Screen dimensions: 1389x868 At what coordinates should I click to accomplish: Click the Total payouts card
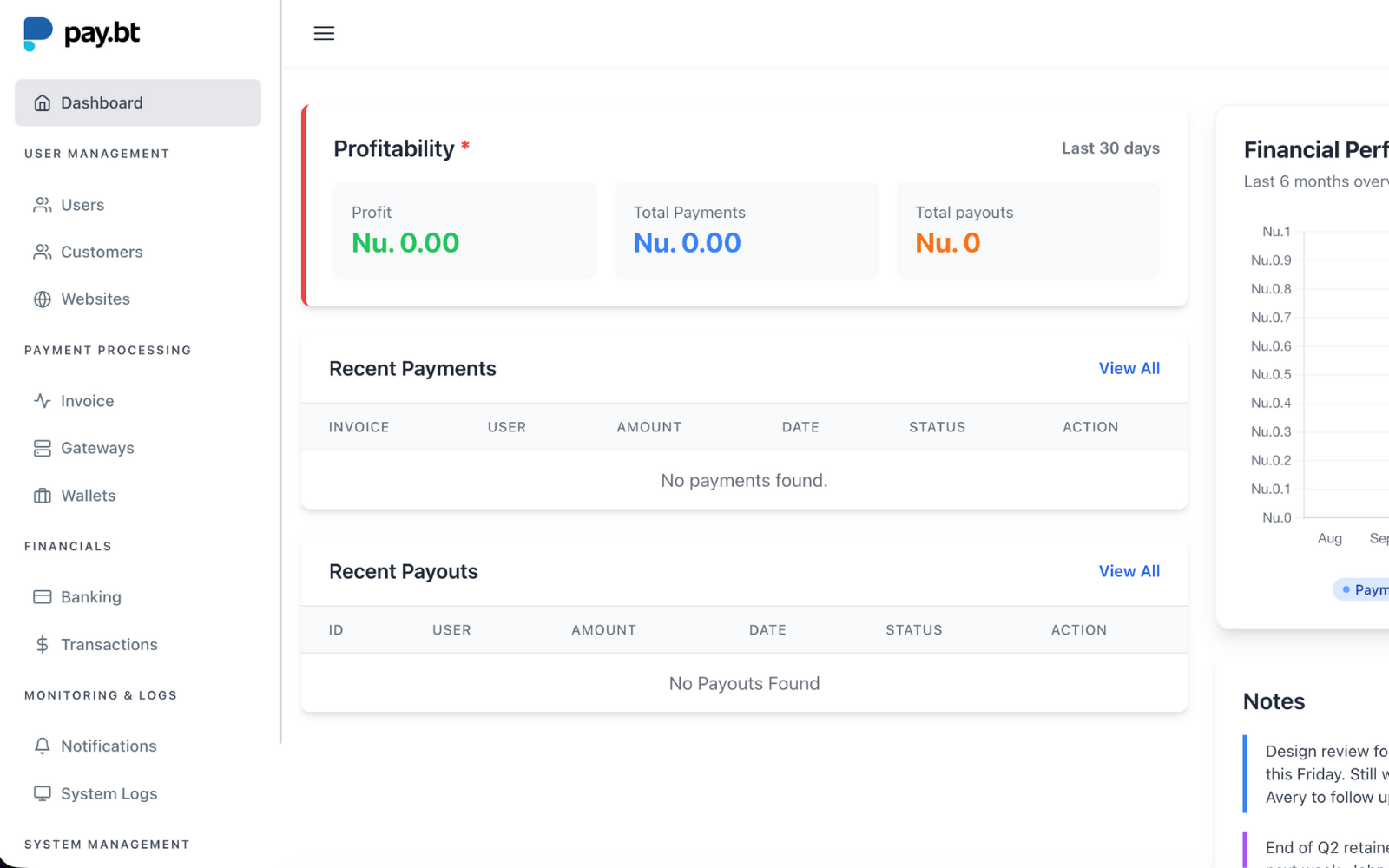coord(1028,231)
